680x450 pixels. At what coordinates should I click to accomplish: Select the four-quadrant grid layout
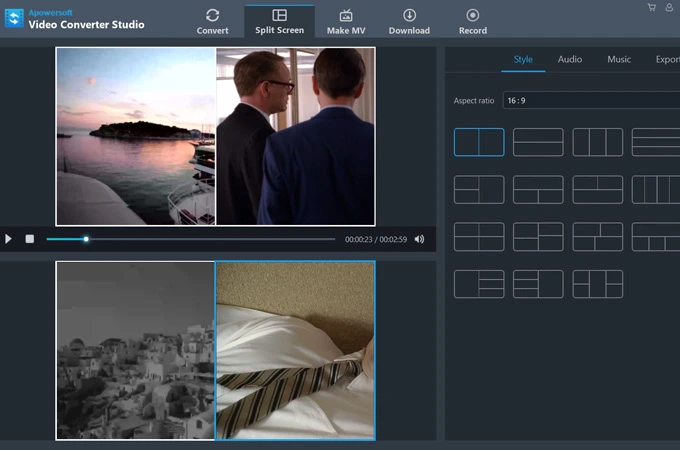pyautogui.click(x=479, y=237)
